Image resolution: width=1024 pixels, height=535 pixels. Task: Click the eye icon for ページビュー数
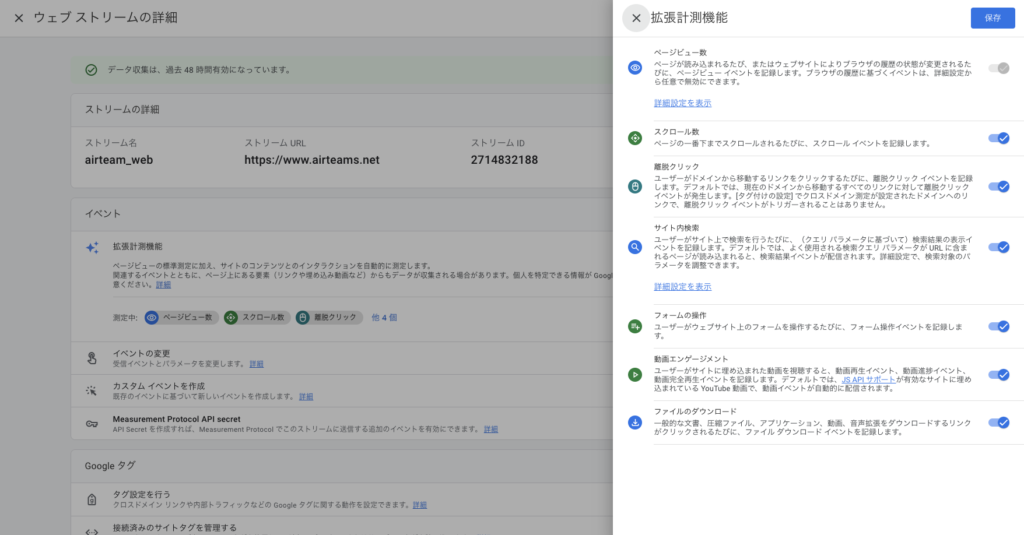[634, 68]
